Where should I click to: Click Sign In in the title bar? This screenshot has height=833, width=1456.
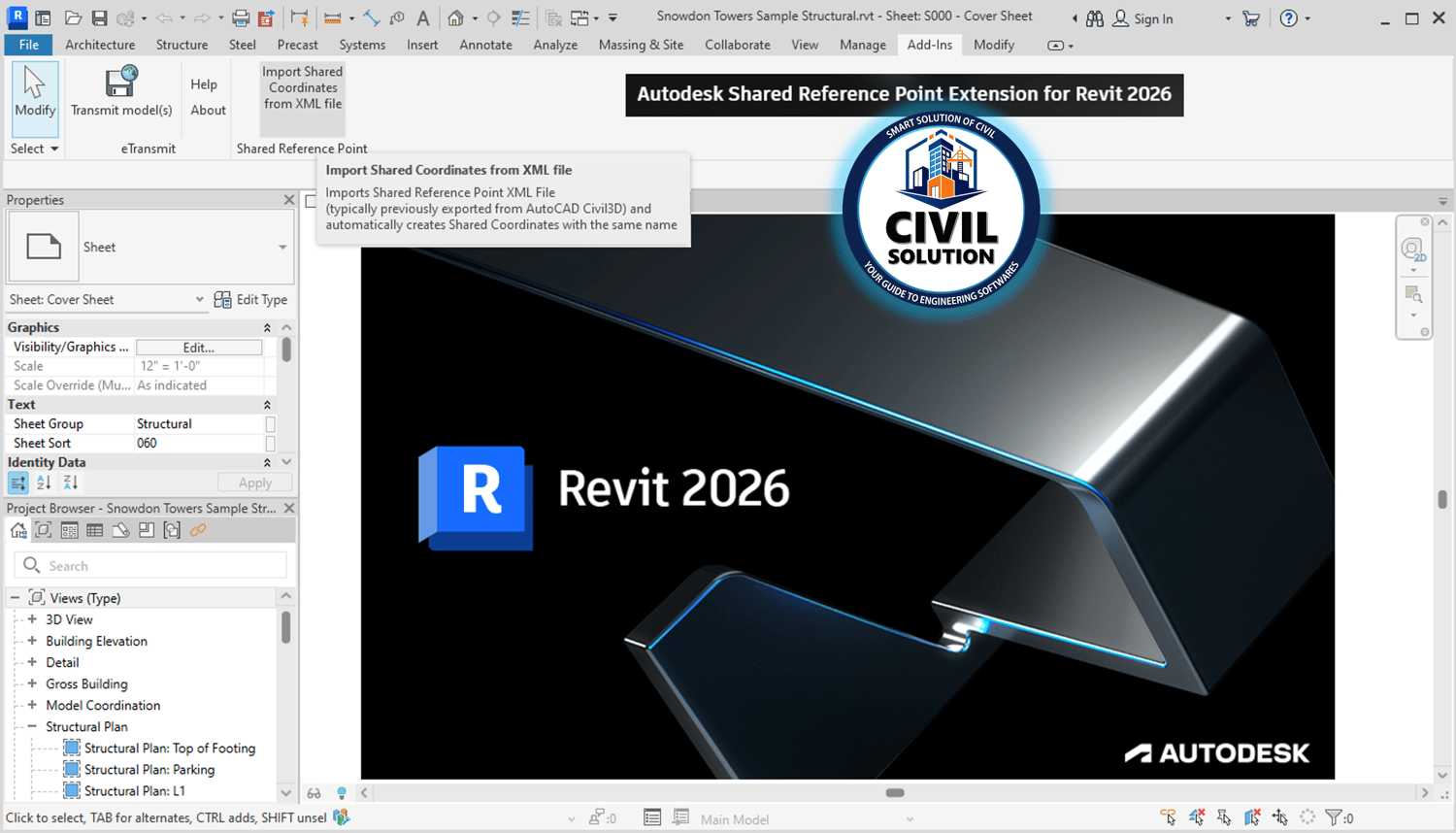tap(1142, 18)
